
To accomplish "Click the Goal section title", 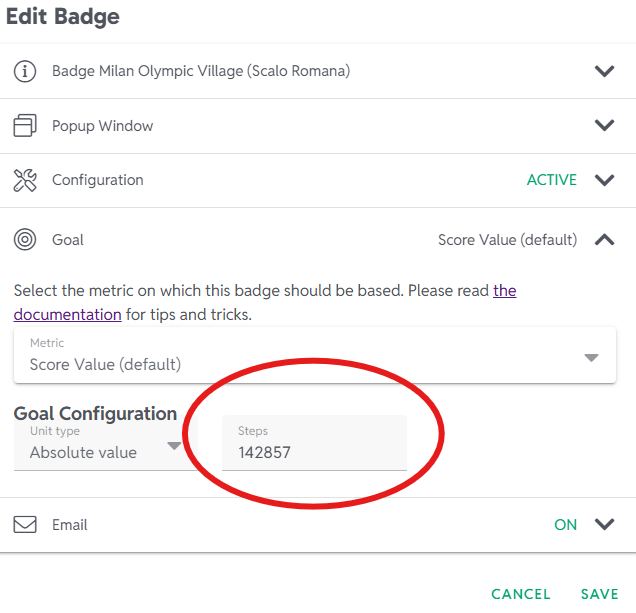I will (68, 240).
